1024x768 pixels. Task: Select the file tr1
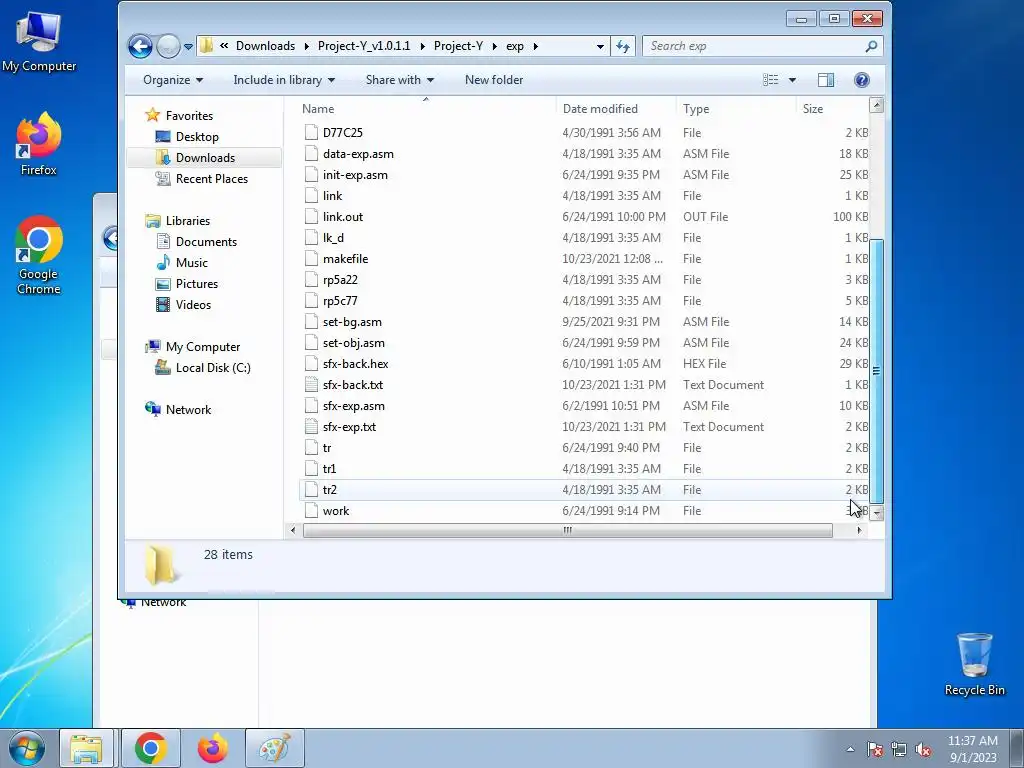pos(329,469)
